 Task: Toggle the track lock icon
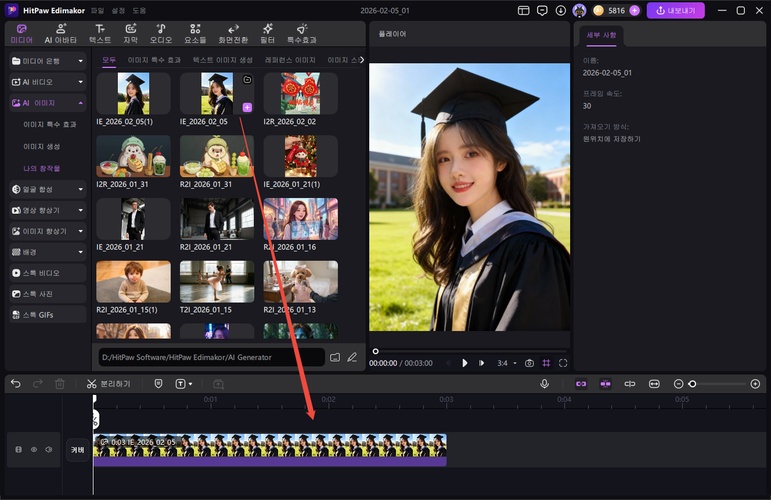[x=18, y=450]
